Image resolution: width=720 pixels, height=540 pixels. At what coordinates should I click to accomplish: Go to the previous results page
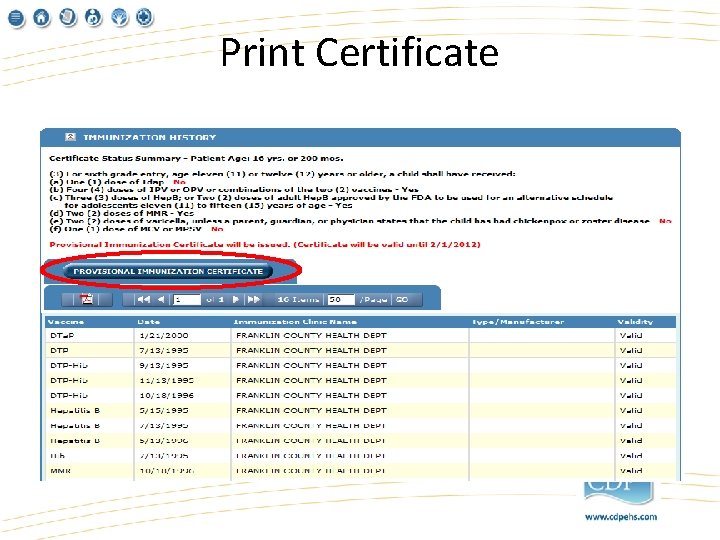point(161,299)
